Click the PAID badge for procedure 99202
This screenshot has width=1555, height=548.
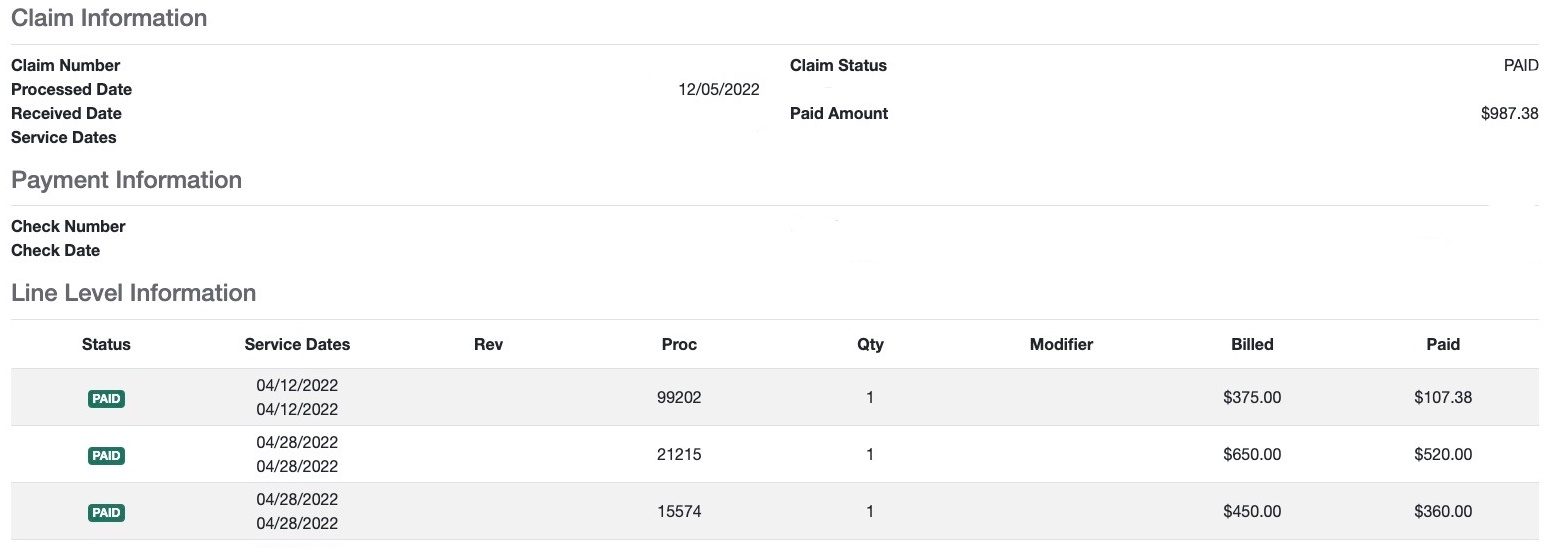(x=106, y=398)
